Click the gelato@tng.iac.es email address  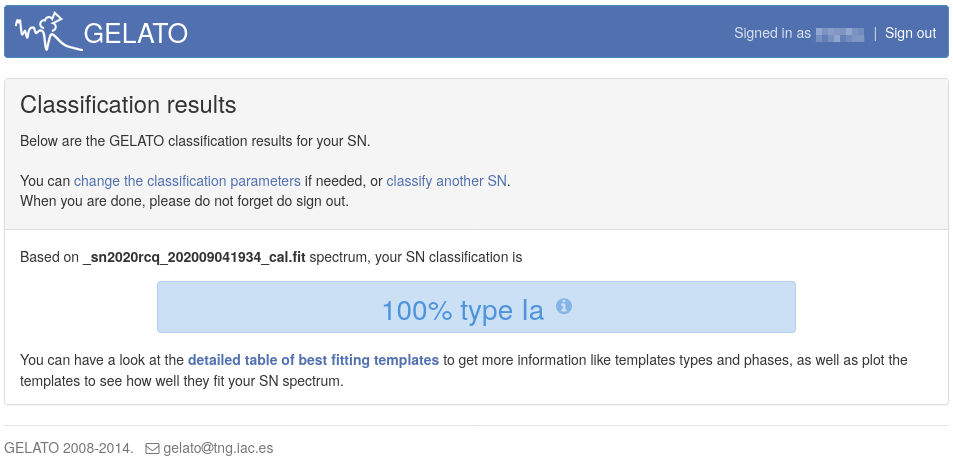[x=218, y=449]
